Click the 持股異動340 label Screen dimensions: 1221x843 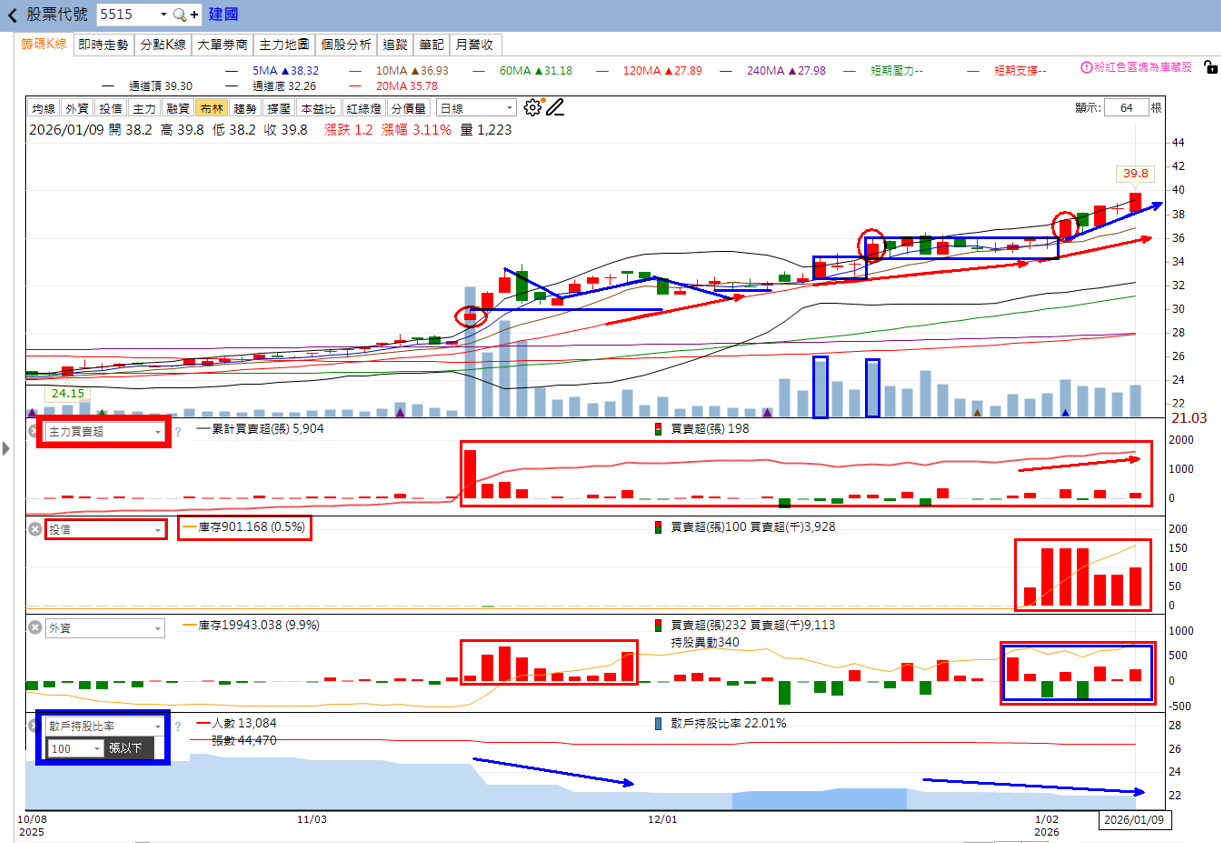pyautogui.click(x=705, y=642)
